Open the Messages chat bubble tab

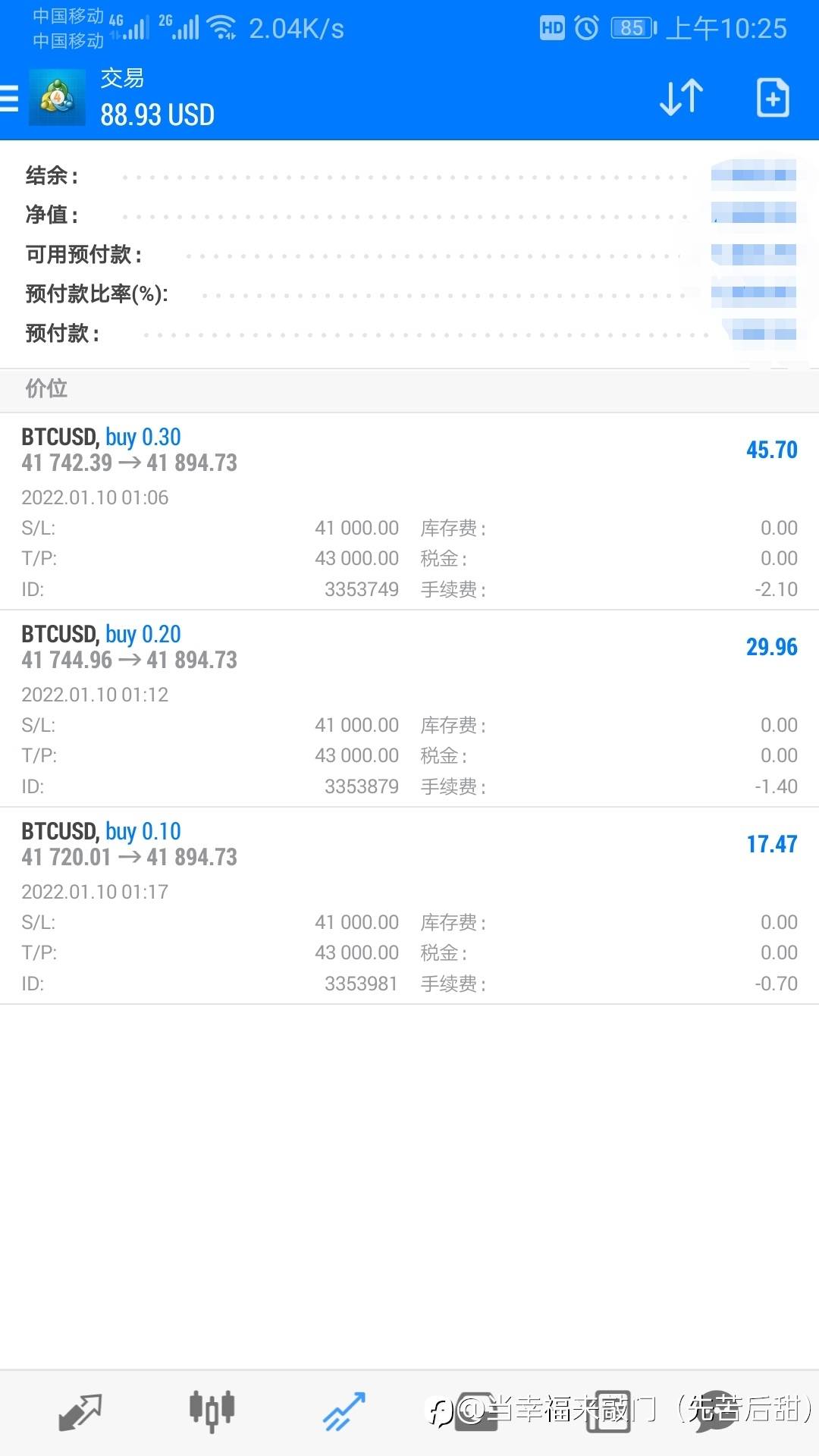click(714, 1412)
